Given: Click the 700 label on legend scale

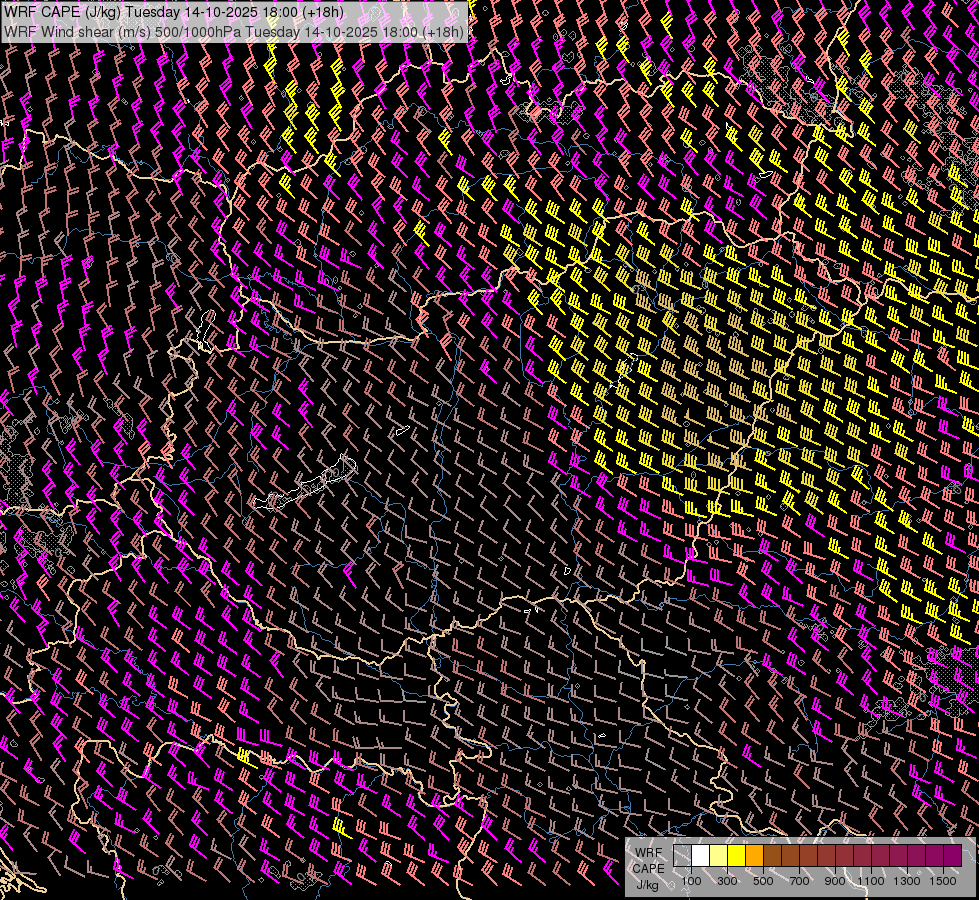Looking at the screenshot, I should (799, 881).
